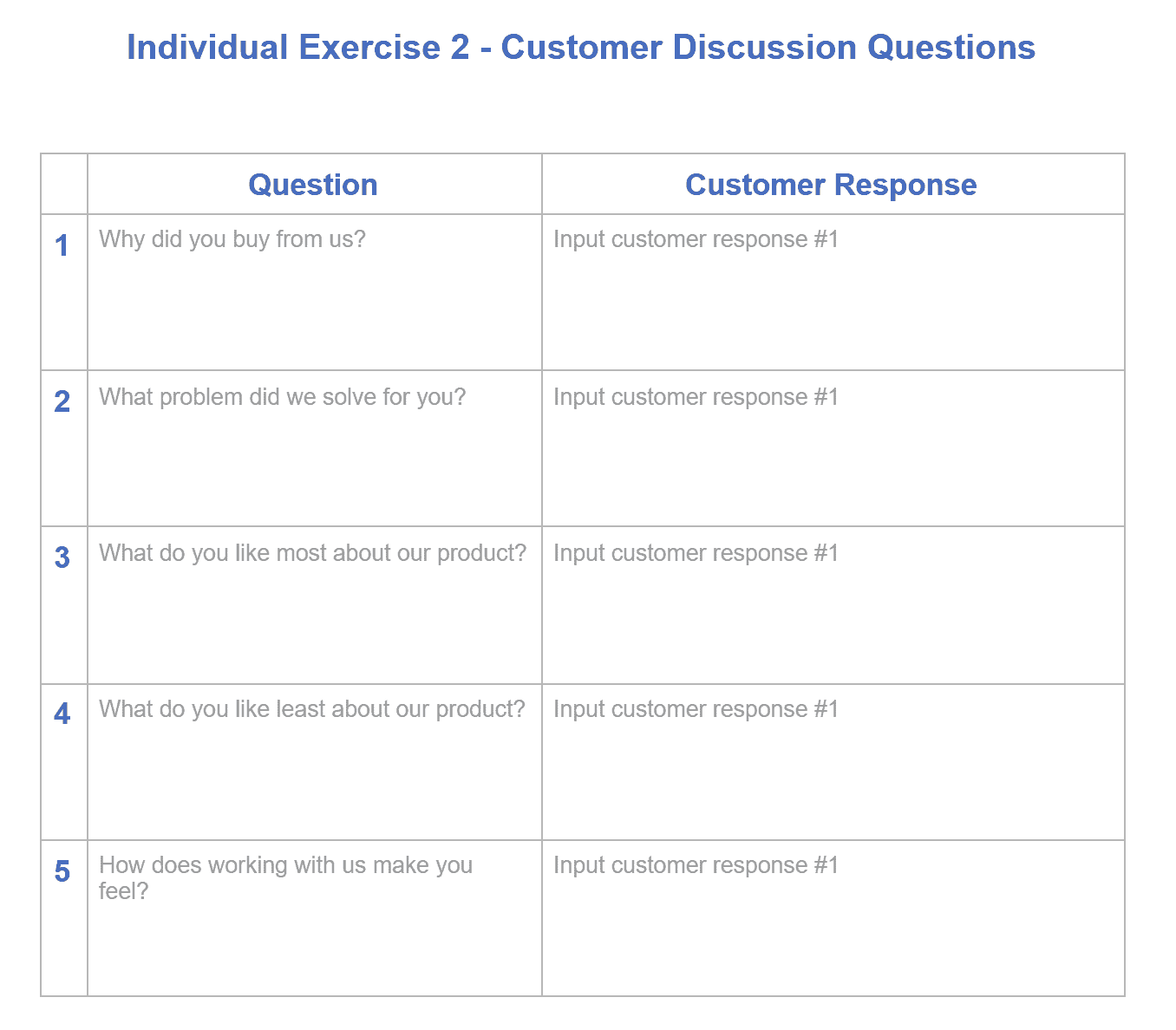Click response field for question 2
The height and width of the screenshot is (1030, 1176).
(833, 448)
